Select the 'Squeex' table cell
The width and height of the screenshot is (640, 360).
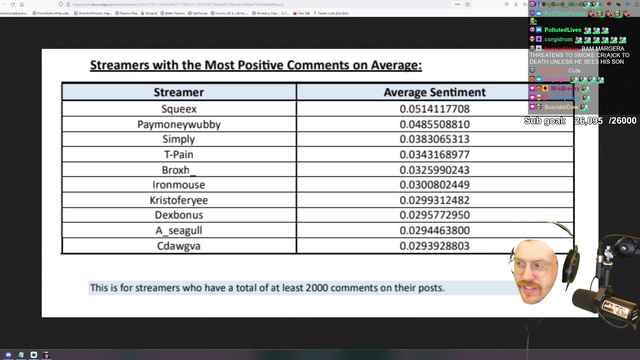pos(179,109)
